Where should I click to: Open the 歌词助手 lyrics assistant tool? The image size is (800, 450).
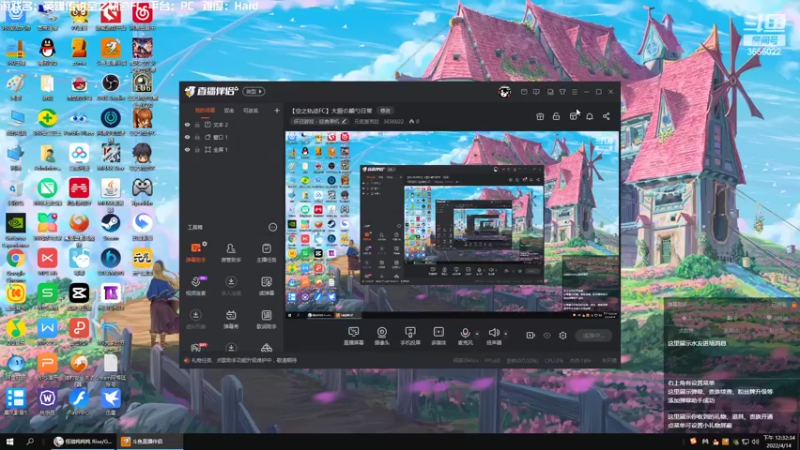266,319
